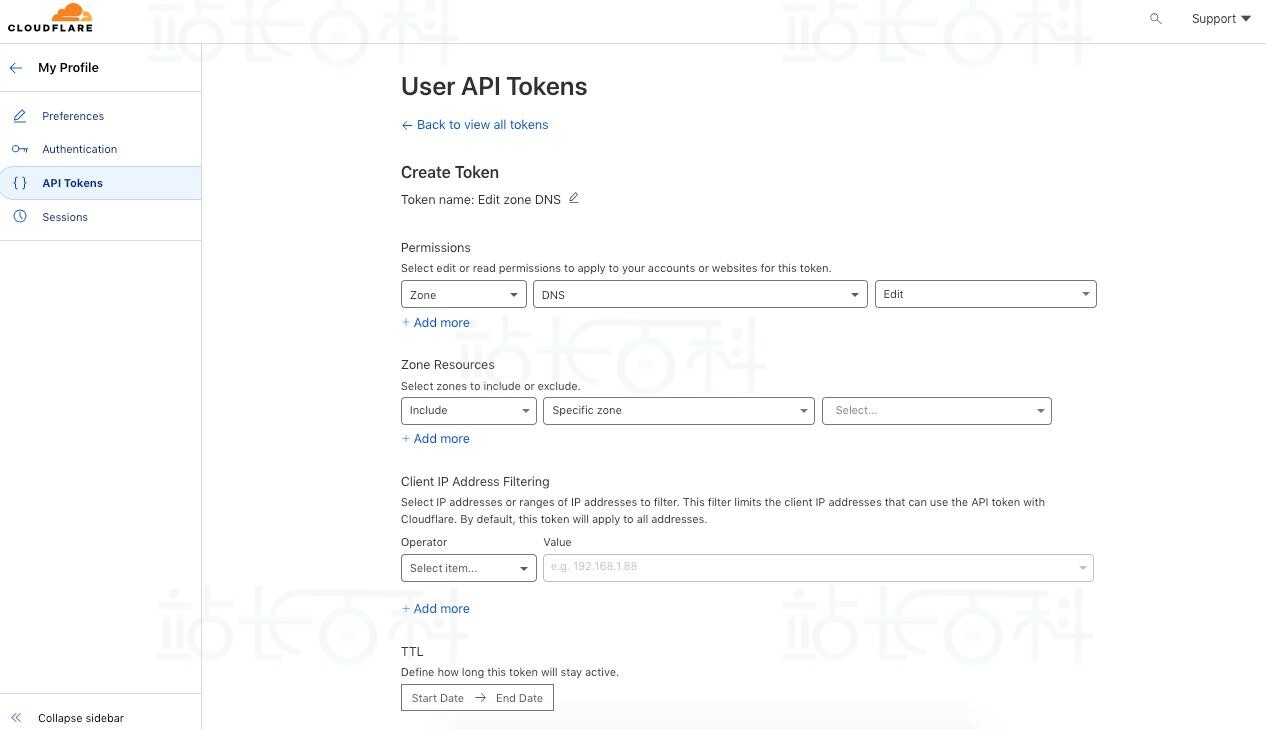Expand the DNS permission dropdown
The width and height of the screenshot is (1266, 729).
pos(699,295)
